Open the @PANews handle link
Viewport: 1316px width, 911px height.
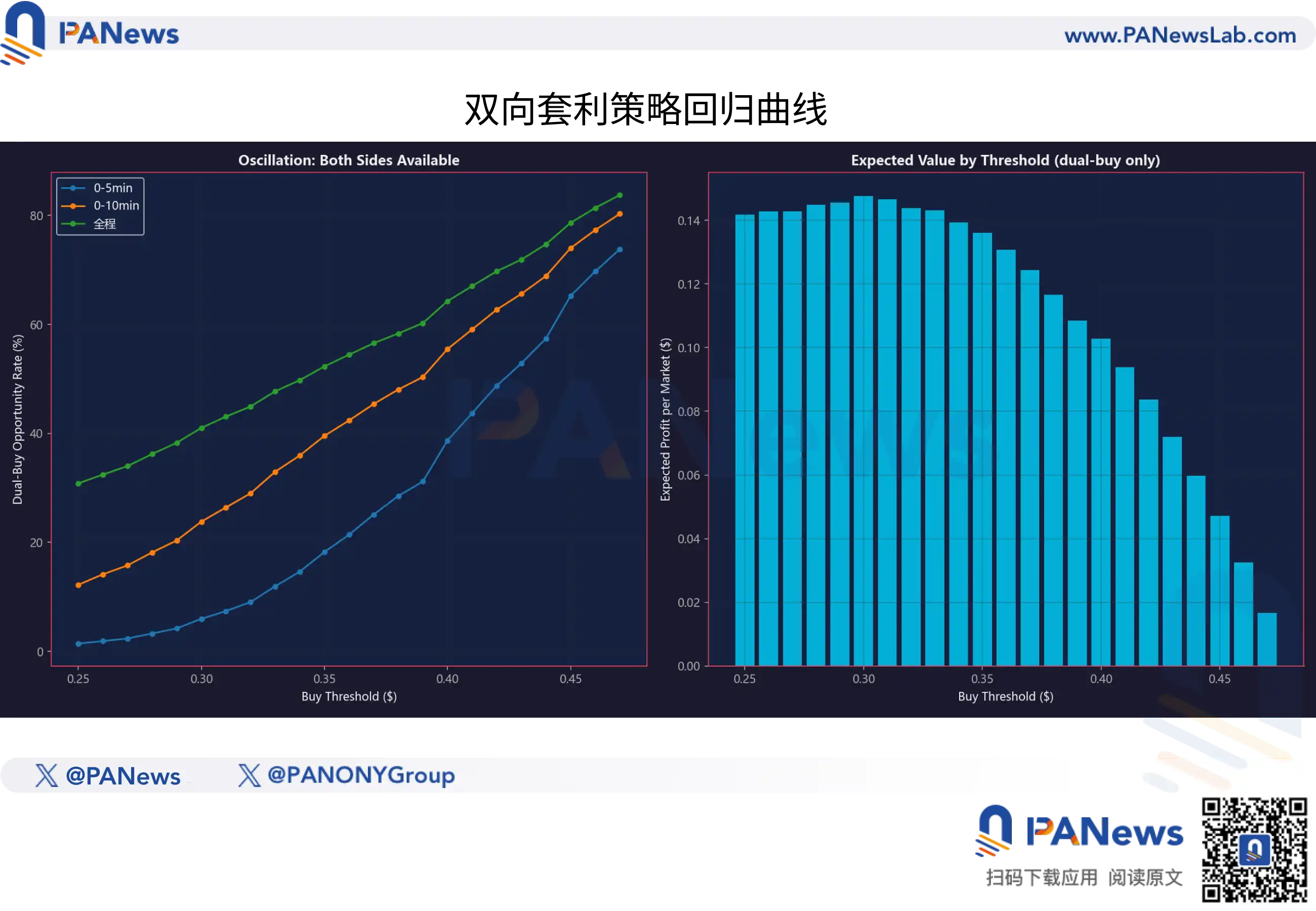tap(122, 776)
